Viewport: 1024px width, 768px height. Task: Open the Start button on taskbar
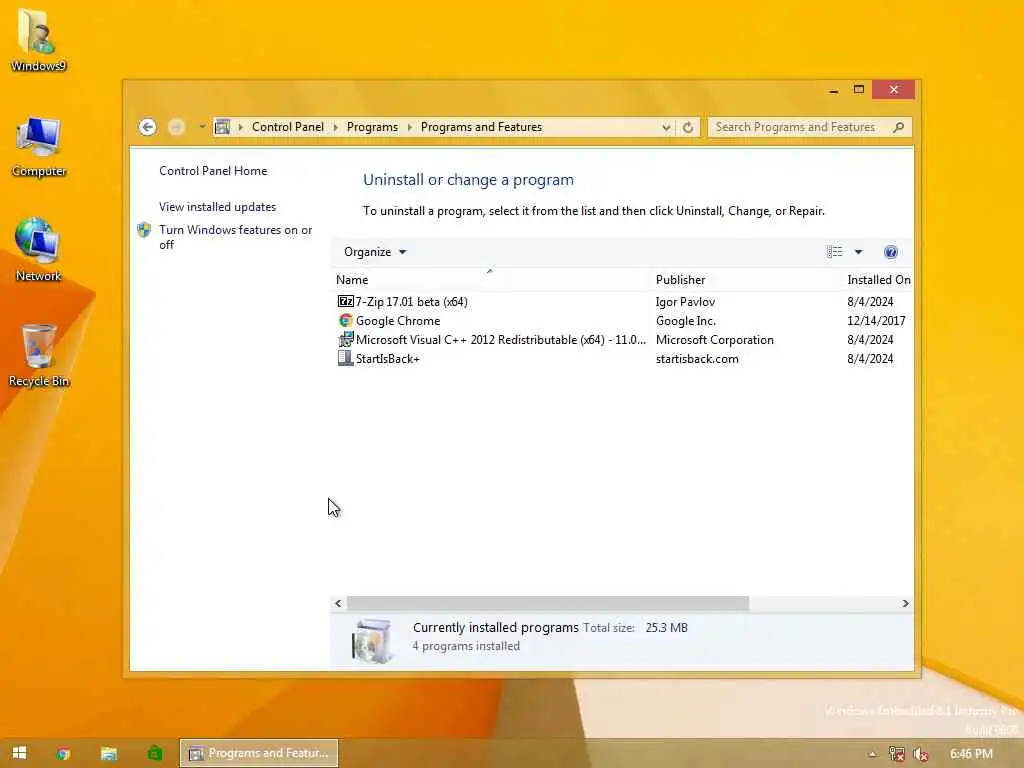click(x=20, y=753)
